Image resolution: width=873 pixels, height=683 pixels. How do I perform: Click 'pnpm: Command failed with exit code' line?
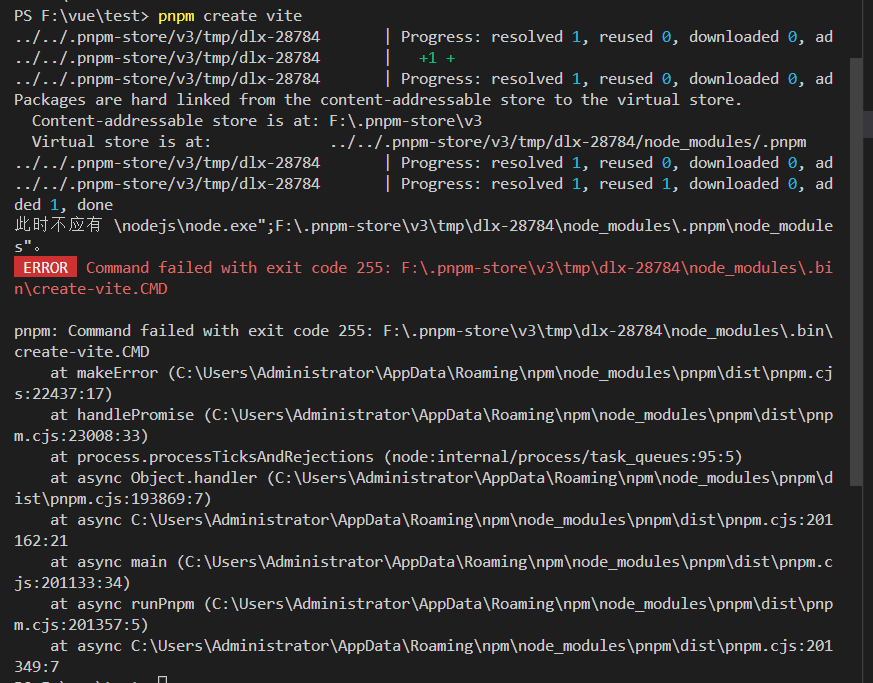[x=424, y=331]
